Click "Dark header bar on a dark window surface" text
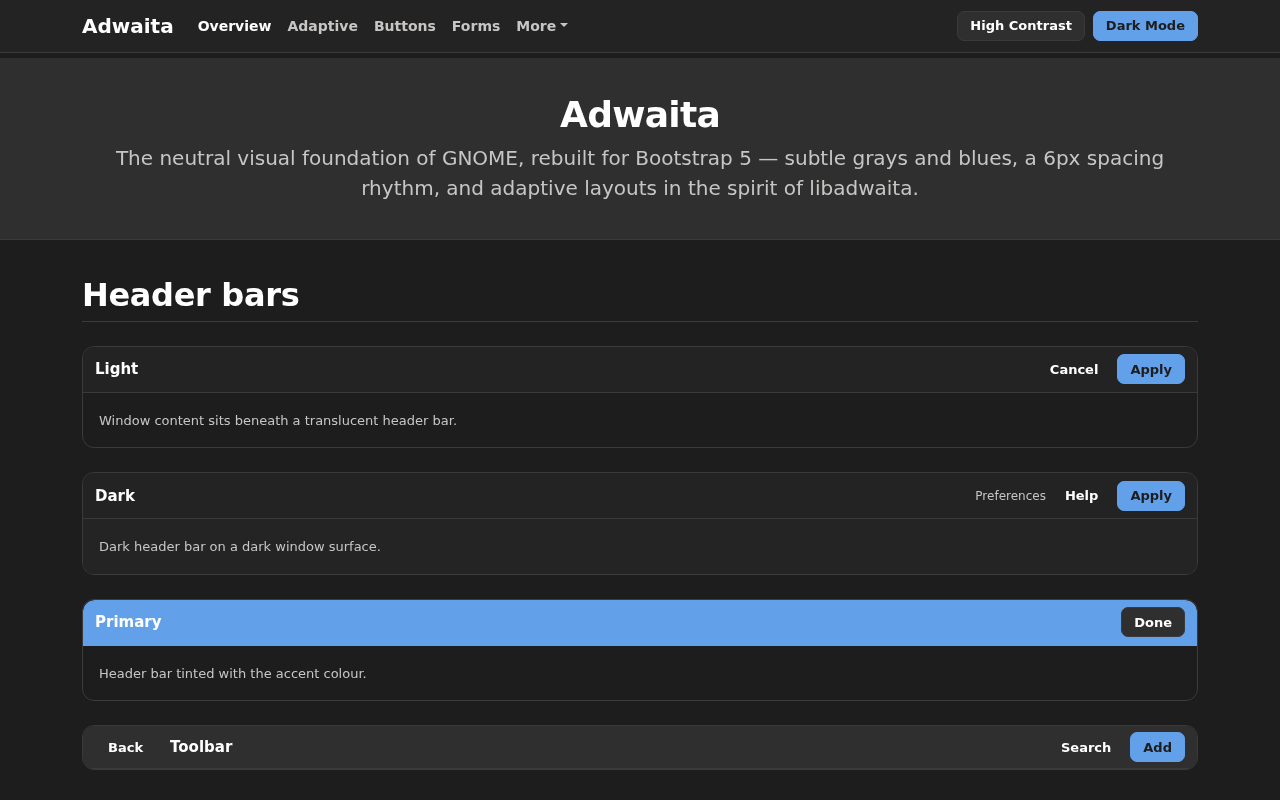Screen dimensions: 1280x800 (240, 546)
